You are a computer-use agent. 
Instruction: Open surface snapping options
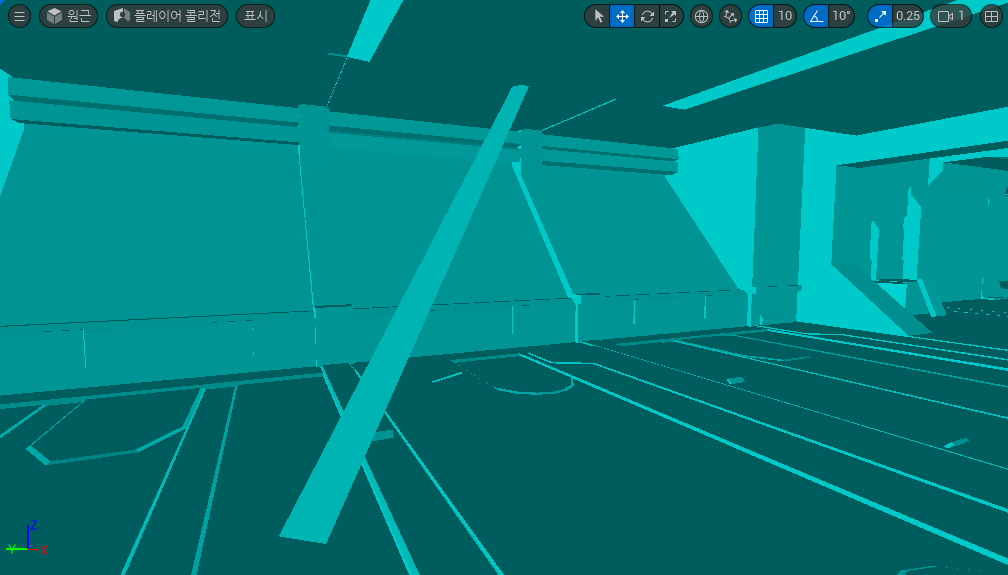coord(730,16)
